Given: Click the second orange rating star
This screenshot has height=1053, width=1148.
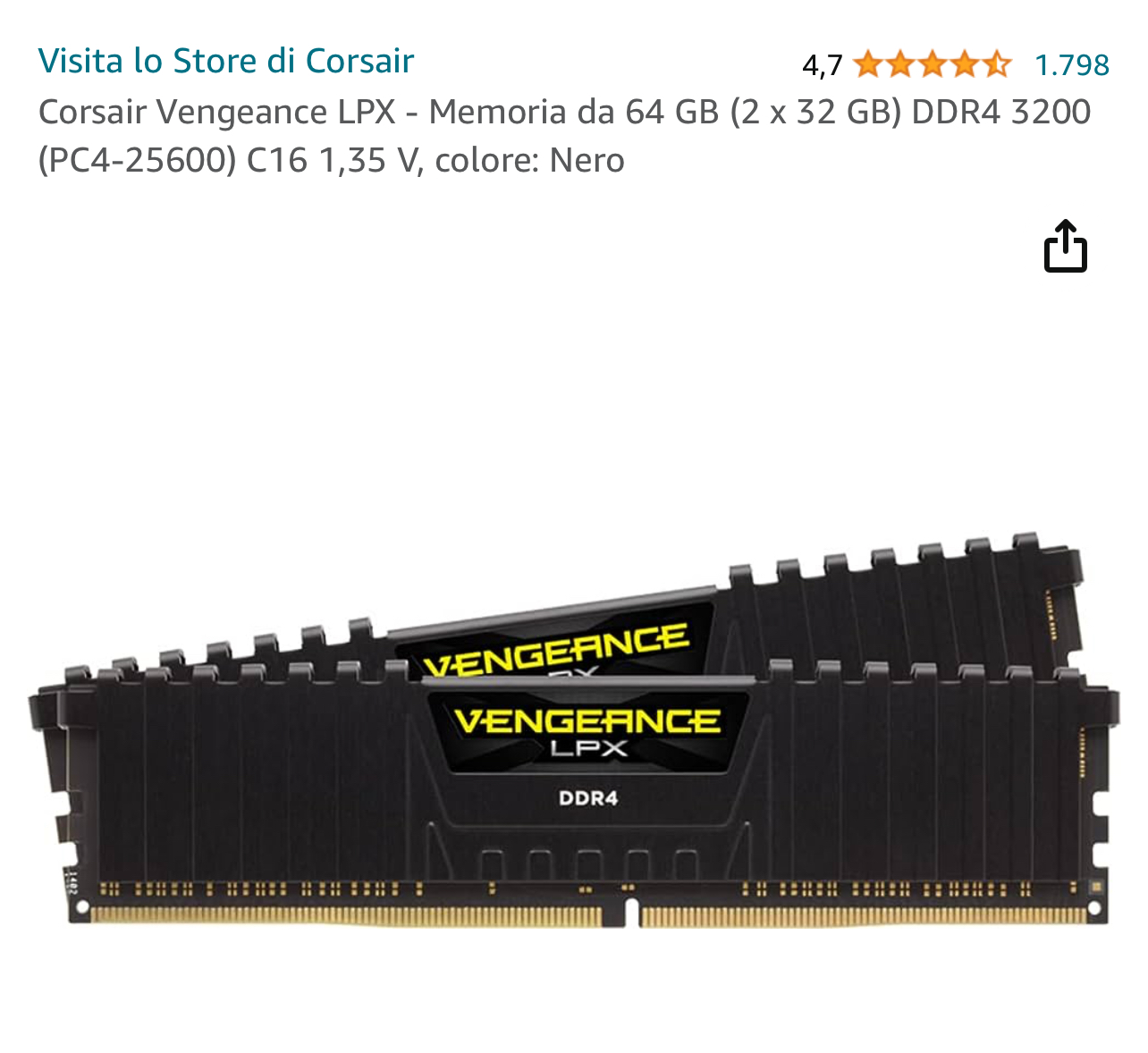Looking at the screenshot, I should tap(899, 64).
